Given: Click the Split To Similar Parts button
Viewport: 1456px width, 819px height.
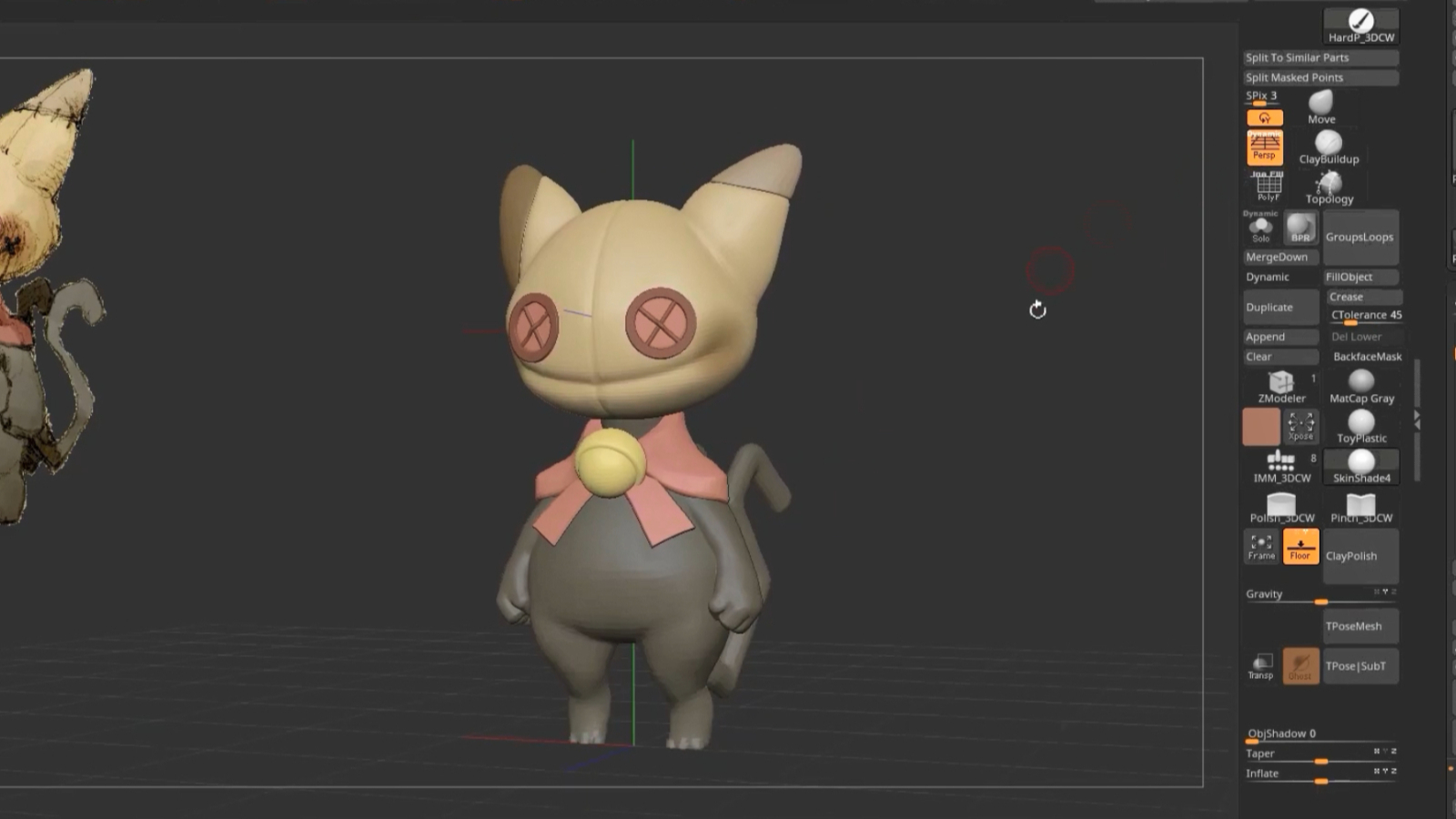Looking at the screenshot, I should [x=1320, y=57].
